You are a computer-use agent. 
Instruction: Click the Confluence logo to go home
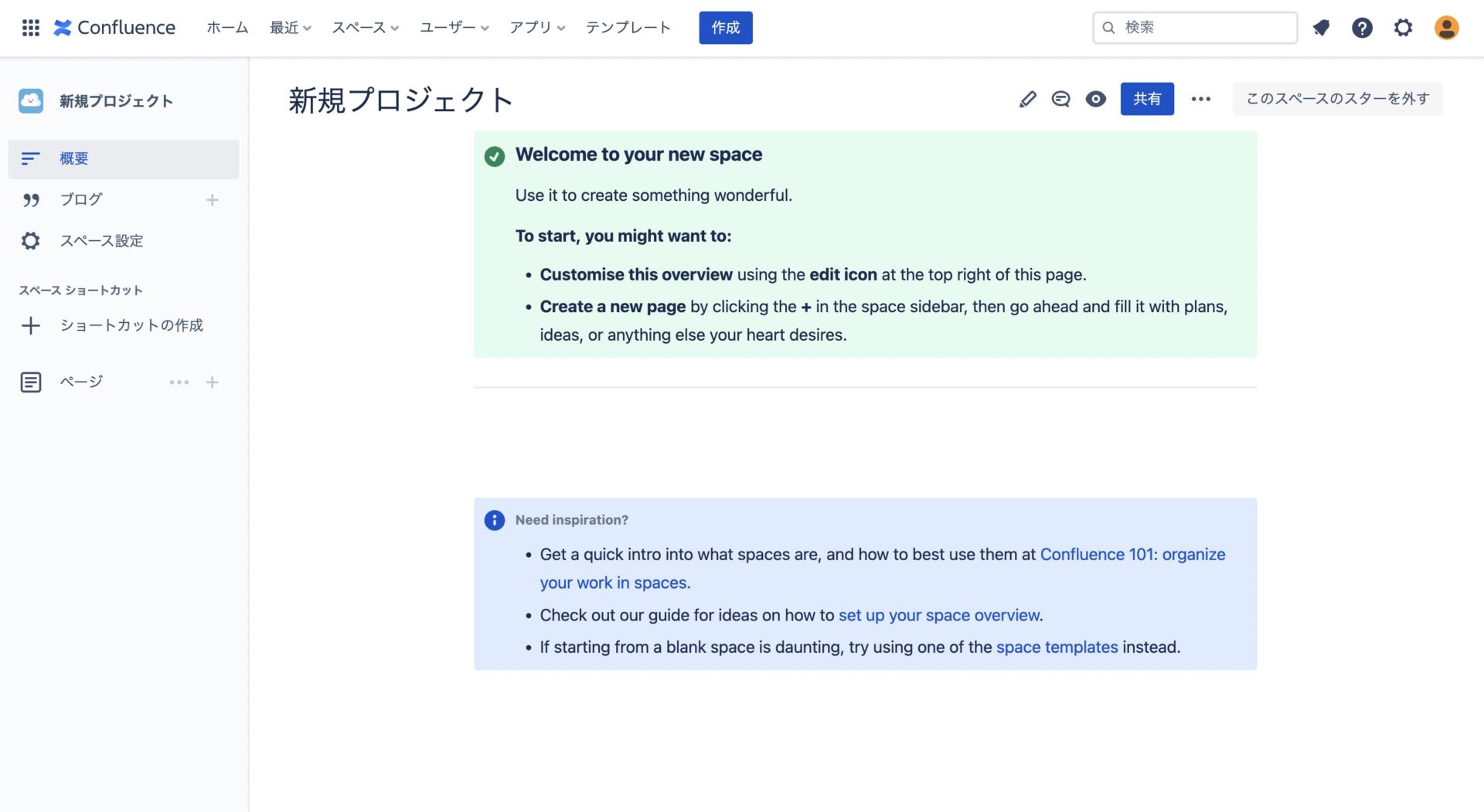pos(114,28)
